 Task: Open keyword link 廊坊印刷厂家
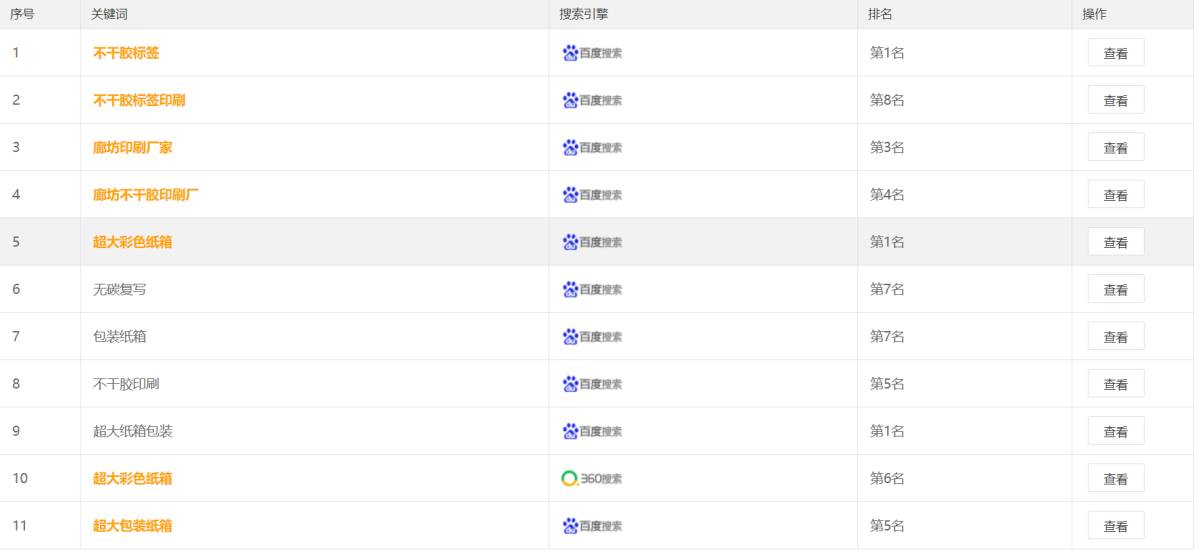tap(133, 148)
